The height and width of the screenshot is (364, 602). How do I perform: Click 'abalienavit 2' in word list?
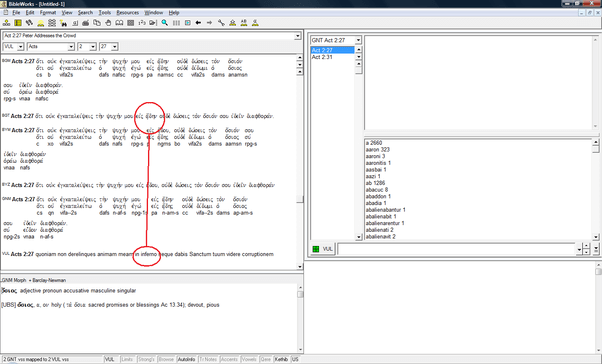tap(380, 237)
